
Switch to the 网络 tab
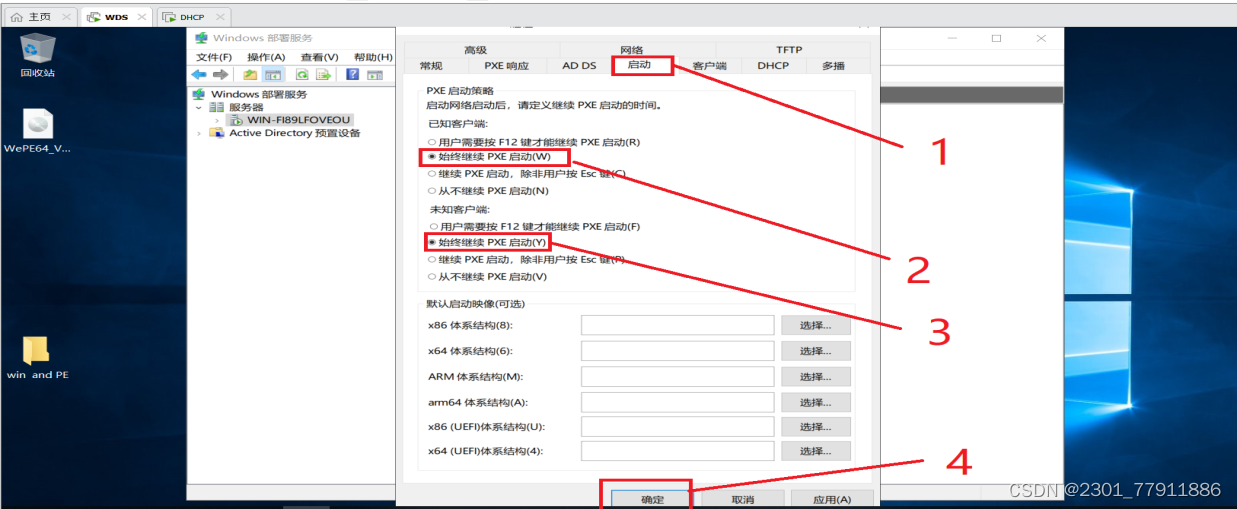point(632,50)
